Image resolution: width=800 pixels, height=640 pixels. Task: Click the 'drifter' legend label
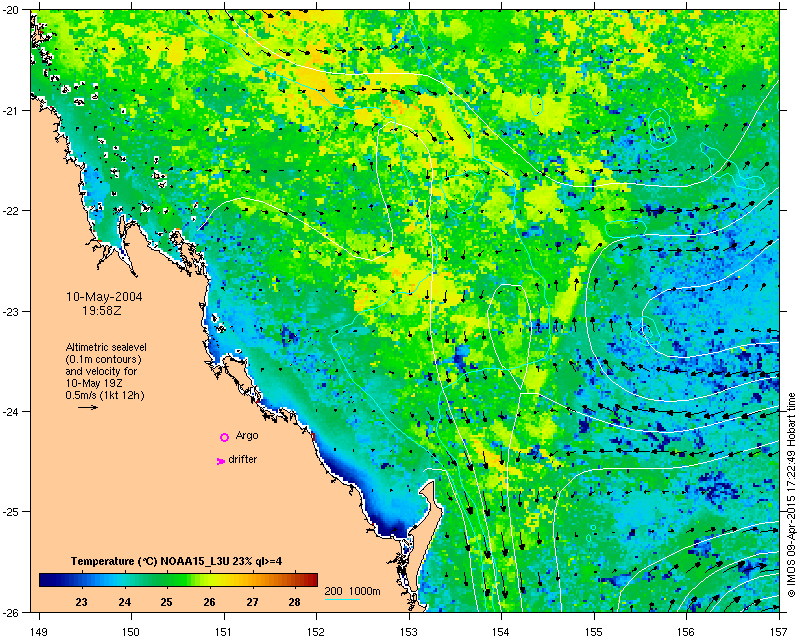tap(243, 459)
